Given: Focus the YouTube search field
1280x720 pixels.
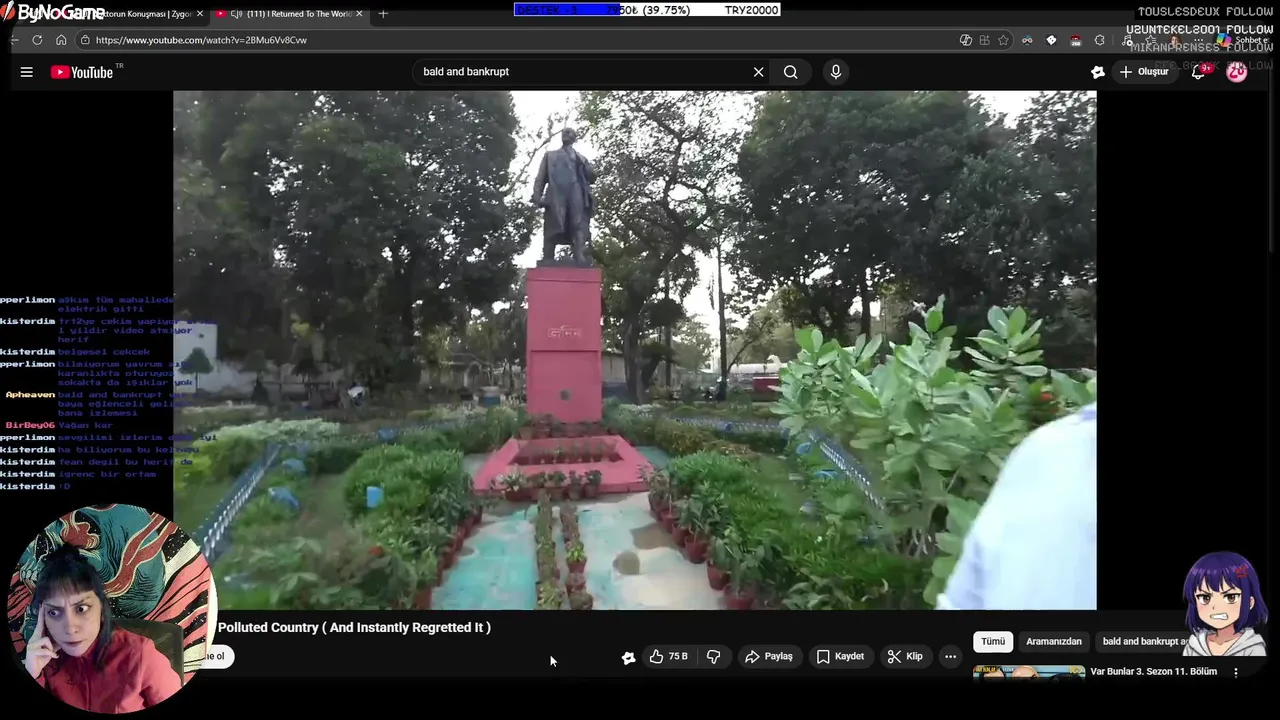Looking at the screenshot, I should 585,72.
